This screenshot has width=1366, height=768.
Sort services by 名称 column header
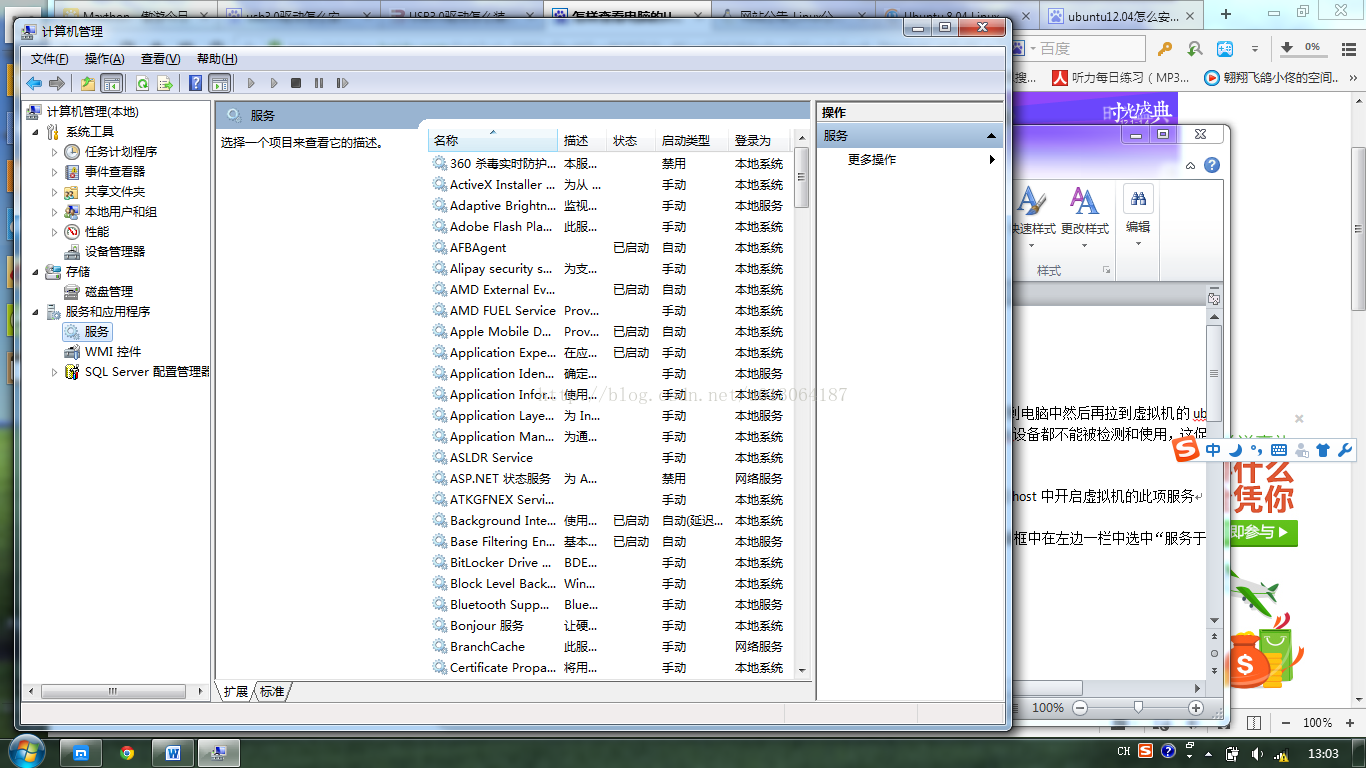click(x=493, y=141)
